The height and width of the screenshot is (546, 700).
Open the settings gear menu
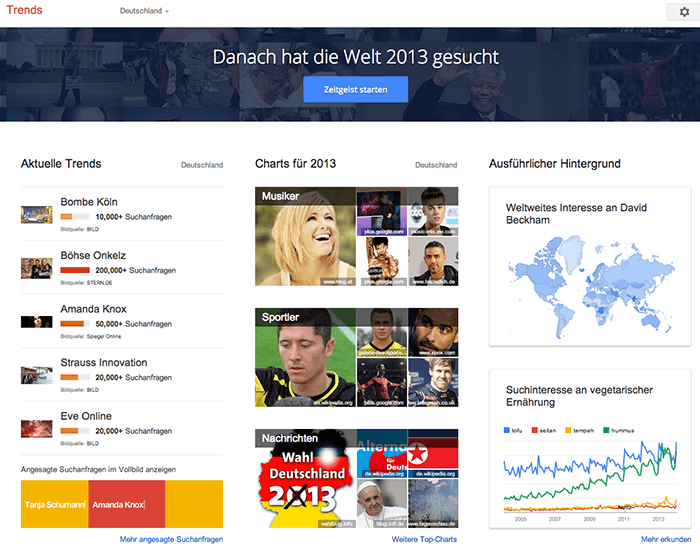pos(684,12)
